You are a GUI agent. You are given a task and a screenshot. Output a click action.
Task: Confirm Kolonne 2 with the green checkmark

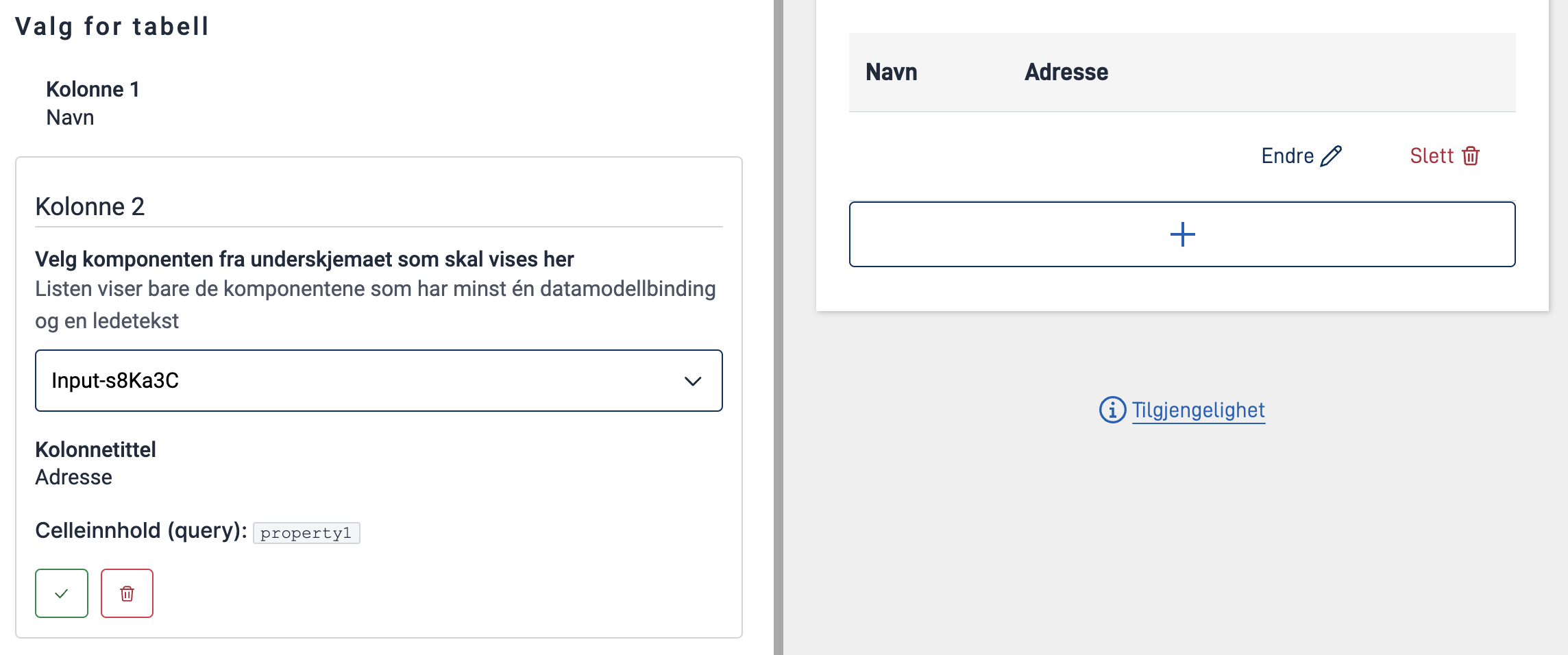[62, 593]
